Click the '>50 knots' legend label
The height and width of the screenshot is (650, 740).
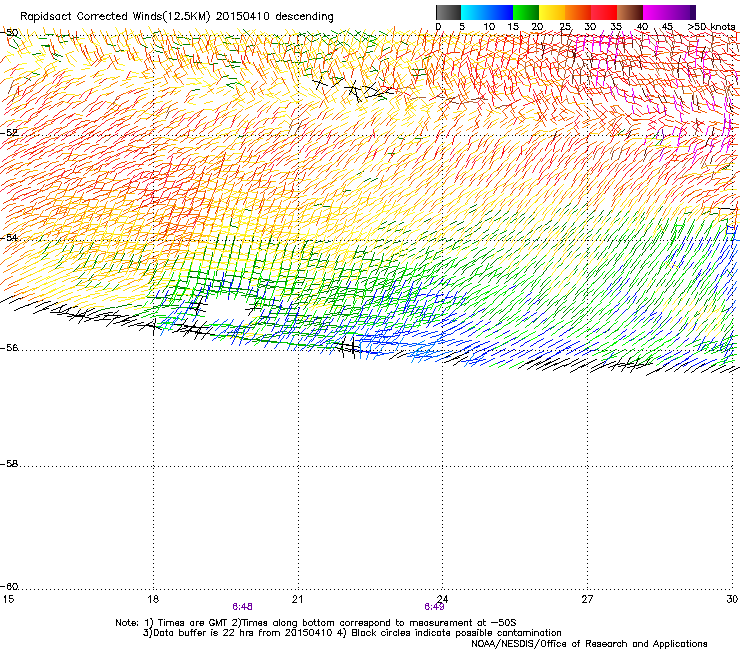(x=712, y=26)
